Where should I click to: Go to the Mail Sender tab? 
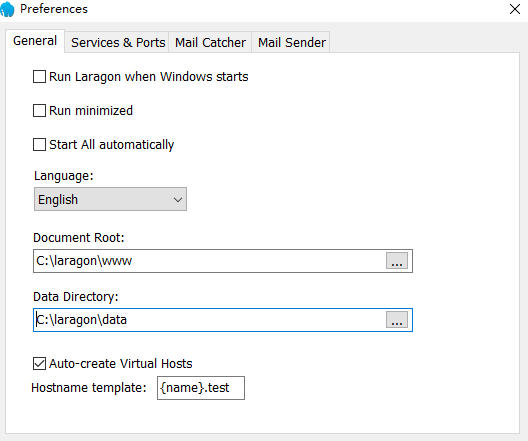[x=292, y=42]
